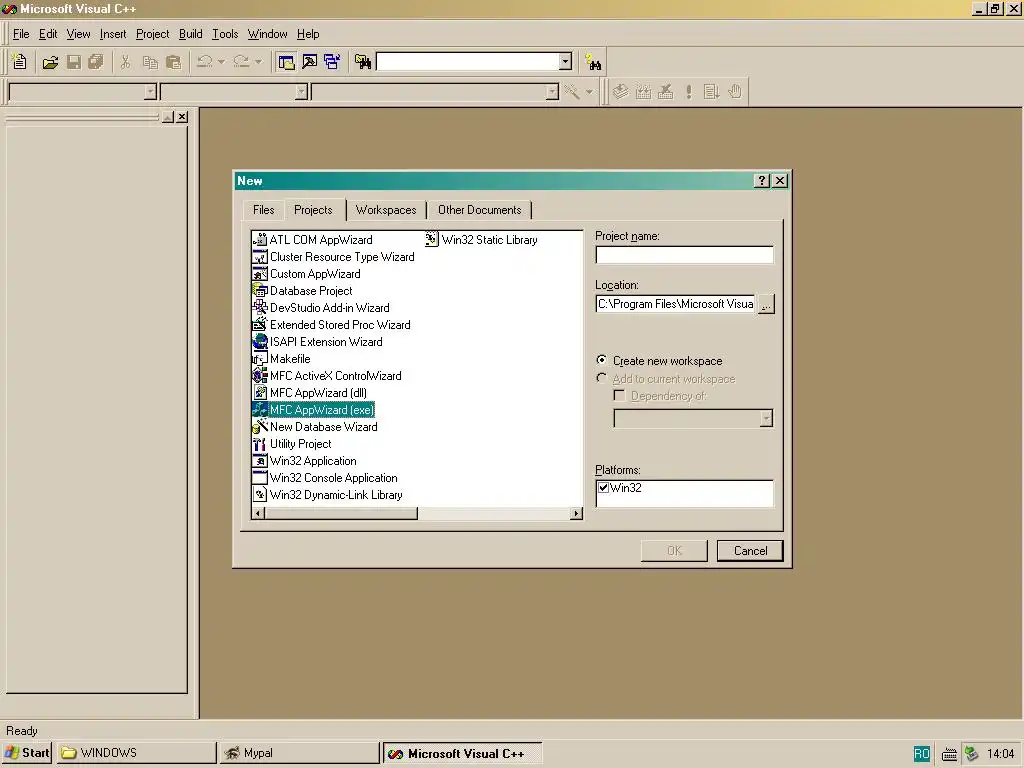Click the Copy toolbar icon
This screenshot has height=768, width=1024.
coord(150,62)
